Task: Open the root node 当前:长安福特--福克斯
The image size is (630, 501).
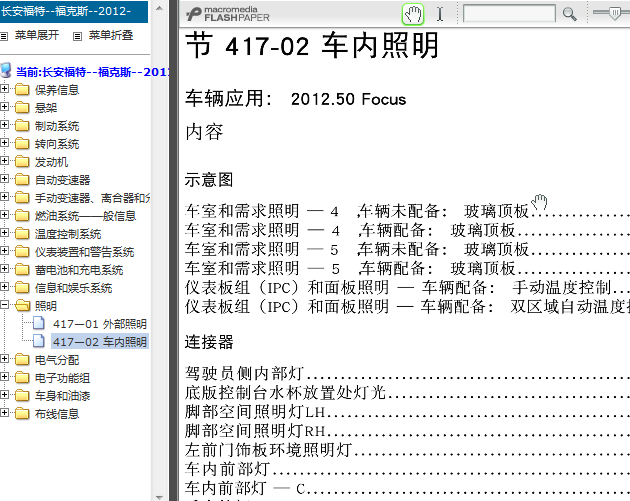Action: [x=92, y=72]
